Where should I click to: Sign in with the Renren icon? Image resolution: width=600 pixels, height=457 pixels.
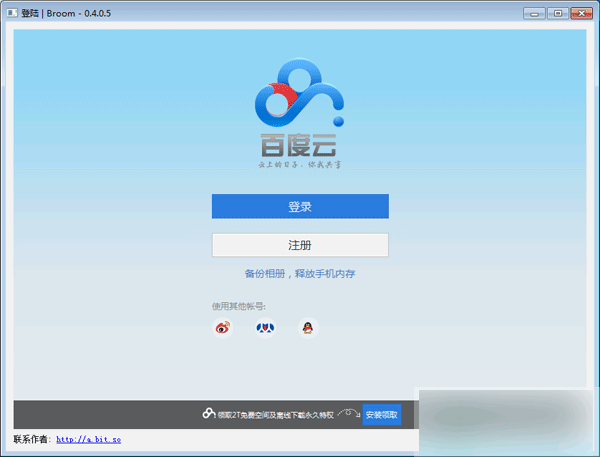[265, 327]
